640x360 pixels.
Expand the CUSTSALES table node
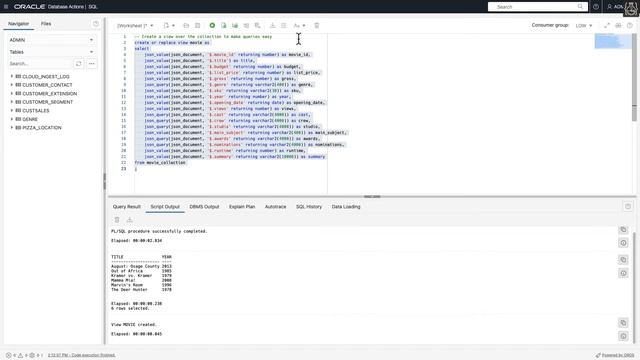point(11,111)
